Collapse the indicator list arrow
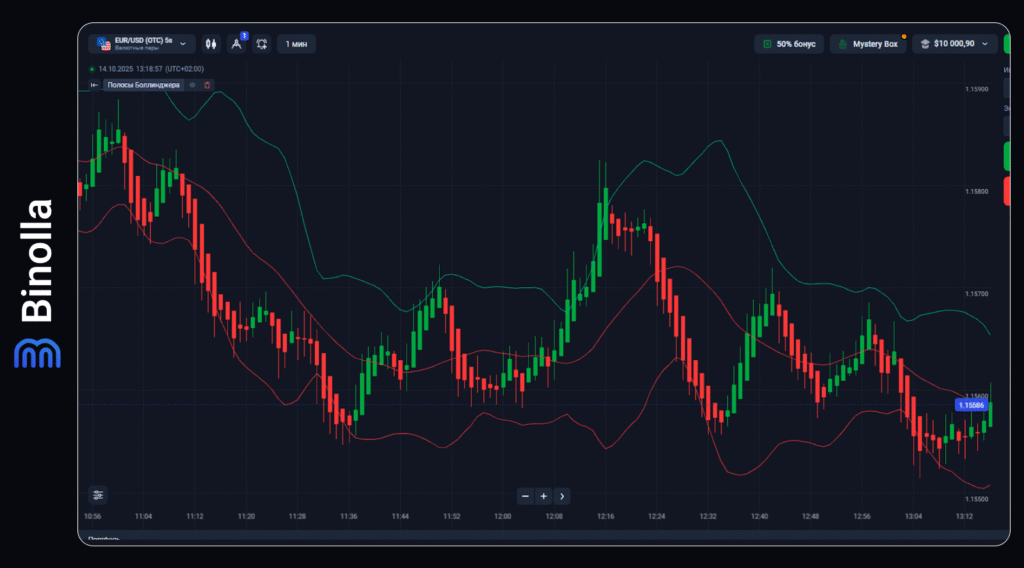Image resolution: width=1024 pixels, height=568 pixels. pos(94,85)
